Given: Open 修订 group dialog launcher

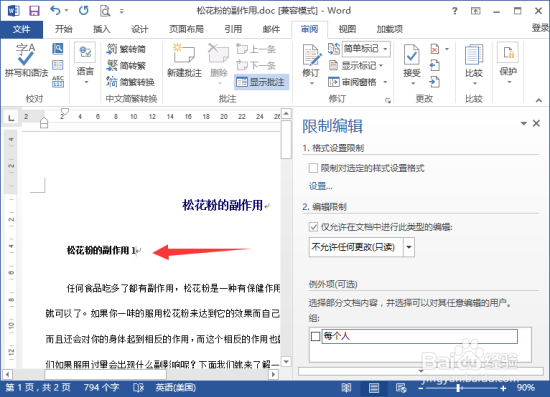Looking at the screenshot, I should coord(388,101).
